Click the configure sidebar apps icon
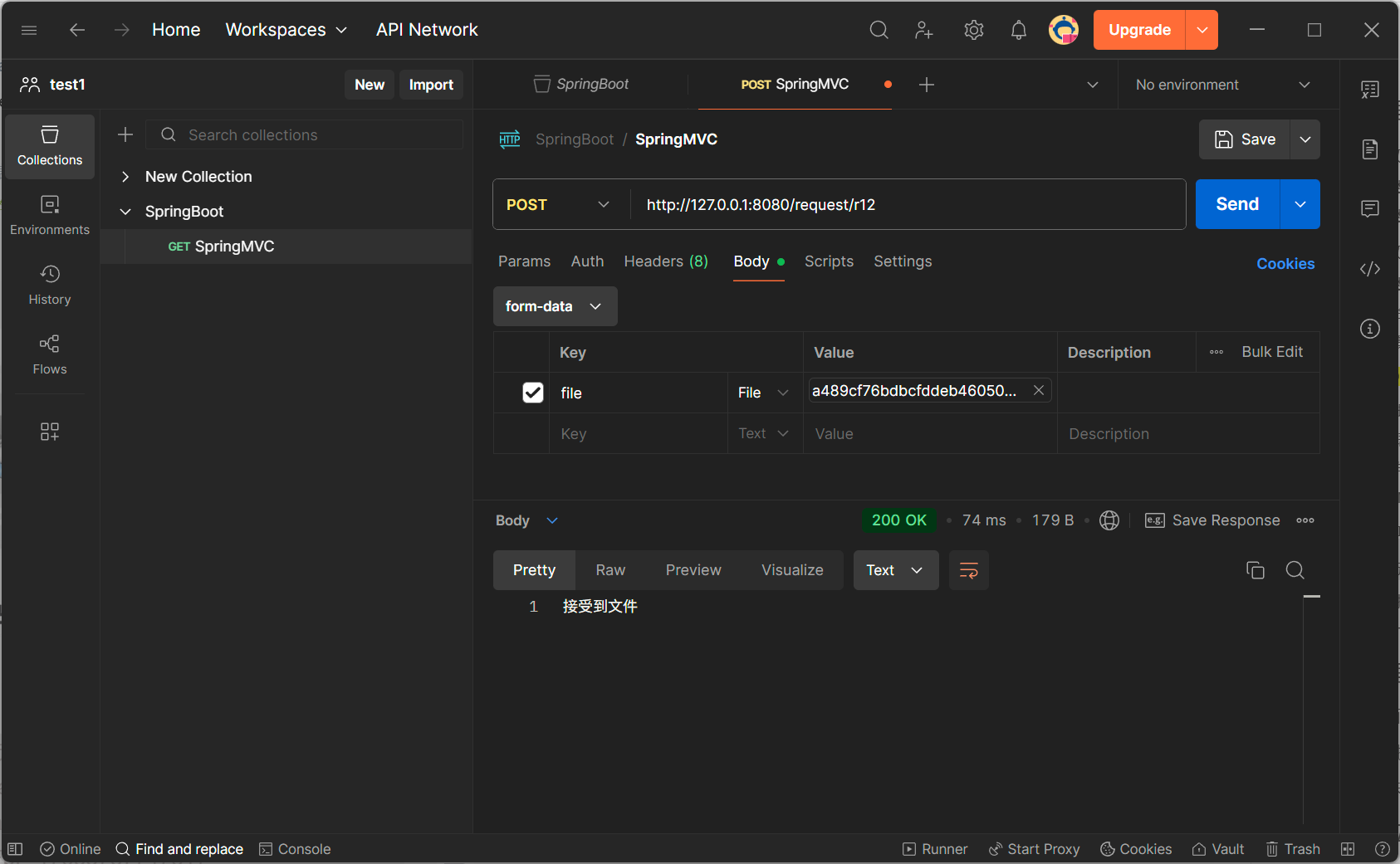Image resolution: width=1400 pixels, height=864 pixels. 50,432
